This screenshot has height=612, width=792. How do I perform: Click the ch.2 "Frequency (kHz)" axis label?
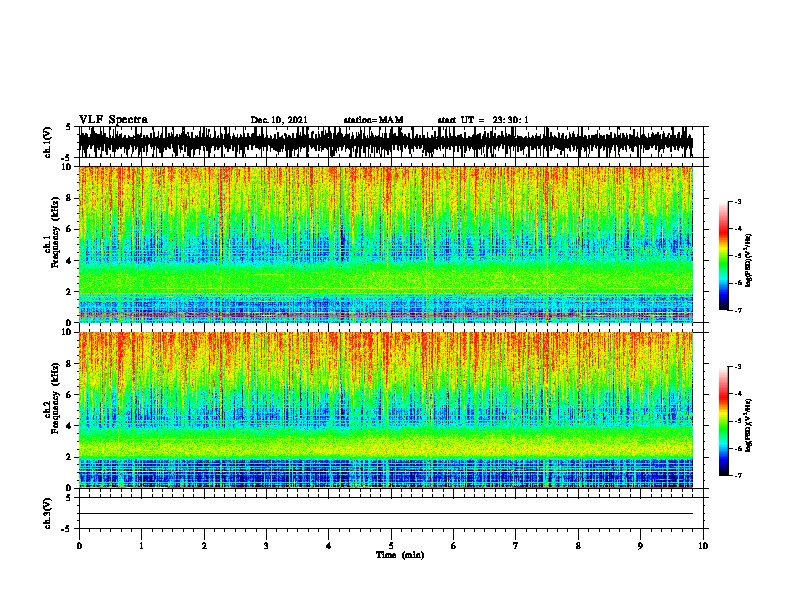54,398
